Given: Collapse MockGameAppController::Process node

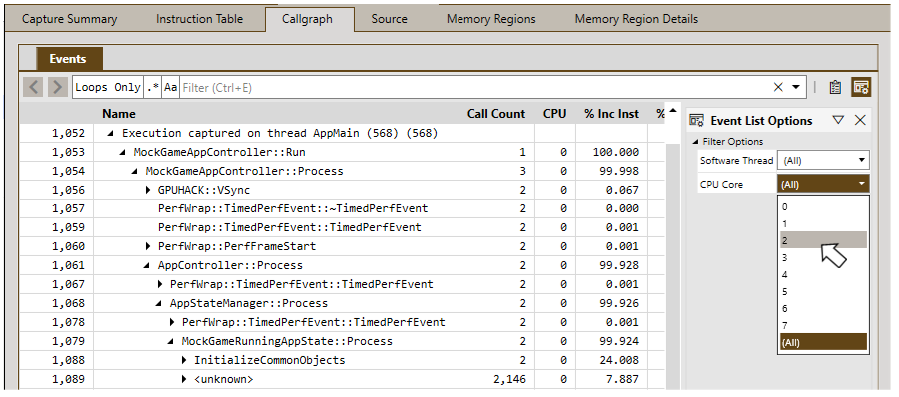Looking at the screenshot, I should point(134,171).
